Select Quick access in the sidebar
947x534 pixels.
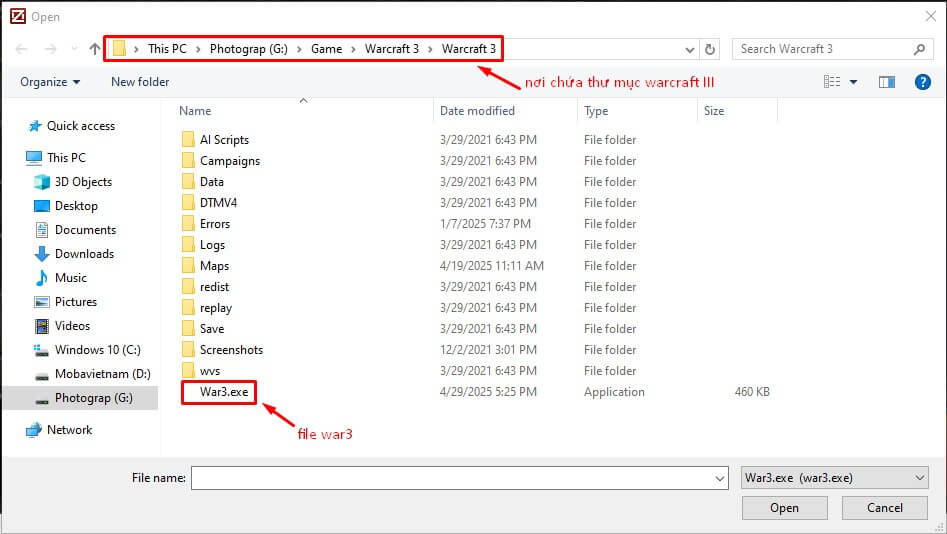click(81, 126)
